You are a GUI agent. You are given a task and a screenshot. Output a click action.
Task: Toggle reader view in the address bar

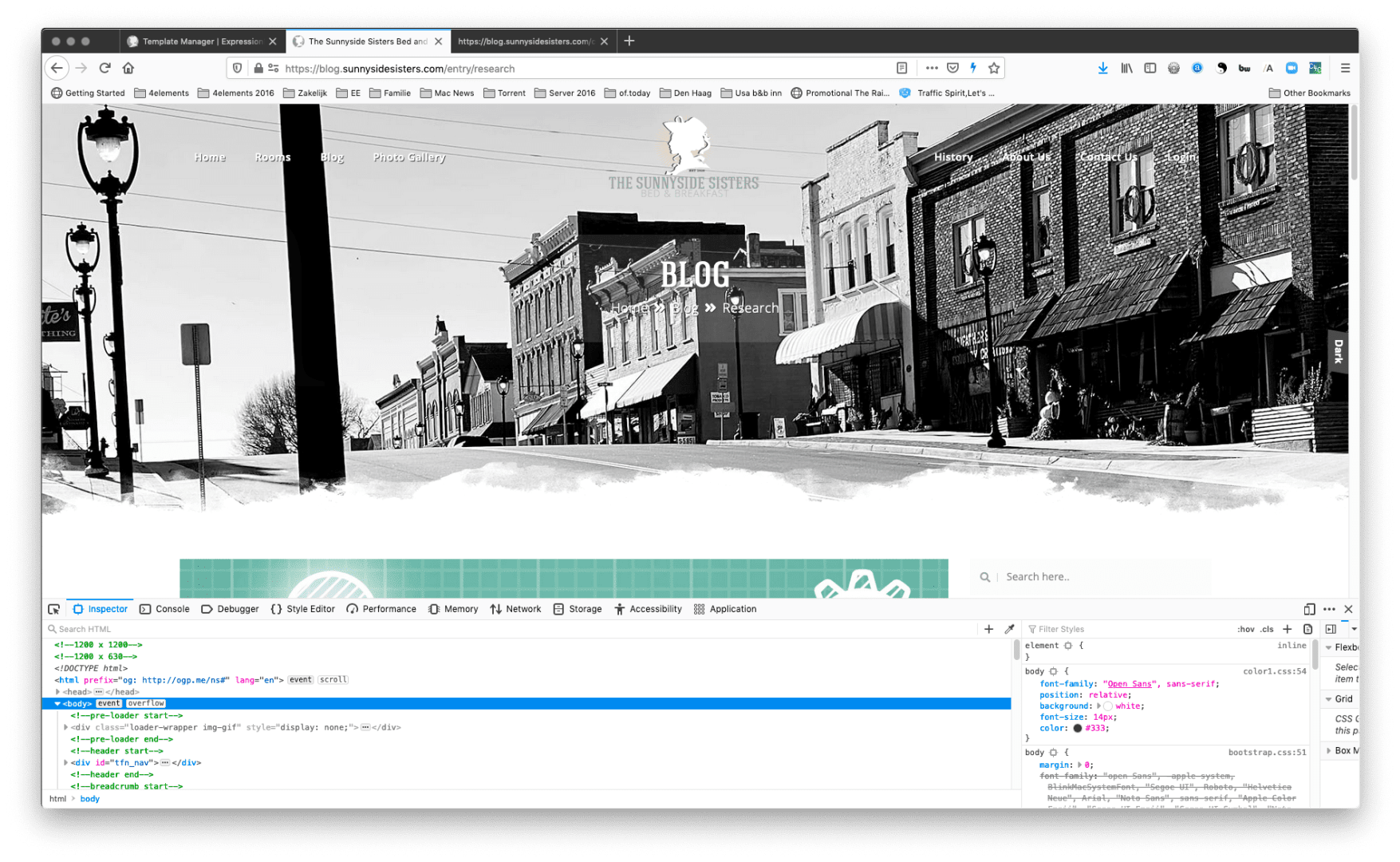pyautogui.click(x=901, y=68)
